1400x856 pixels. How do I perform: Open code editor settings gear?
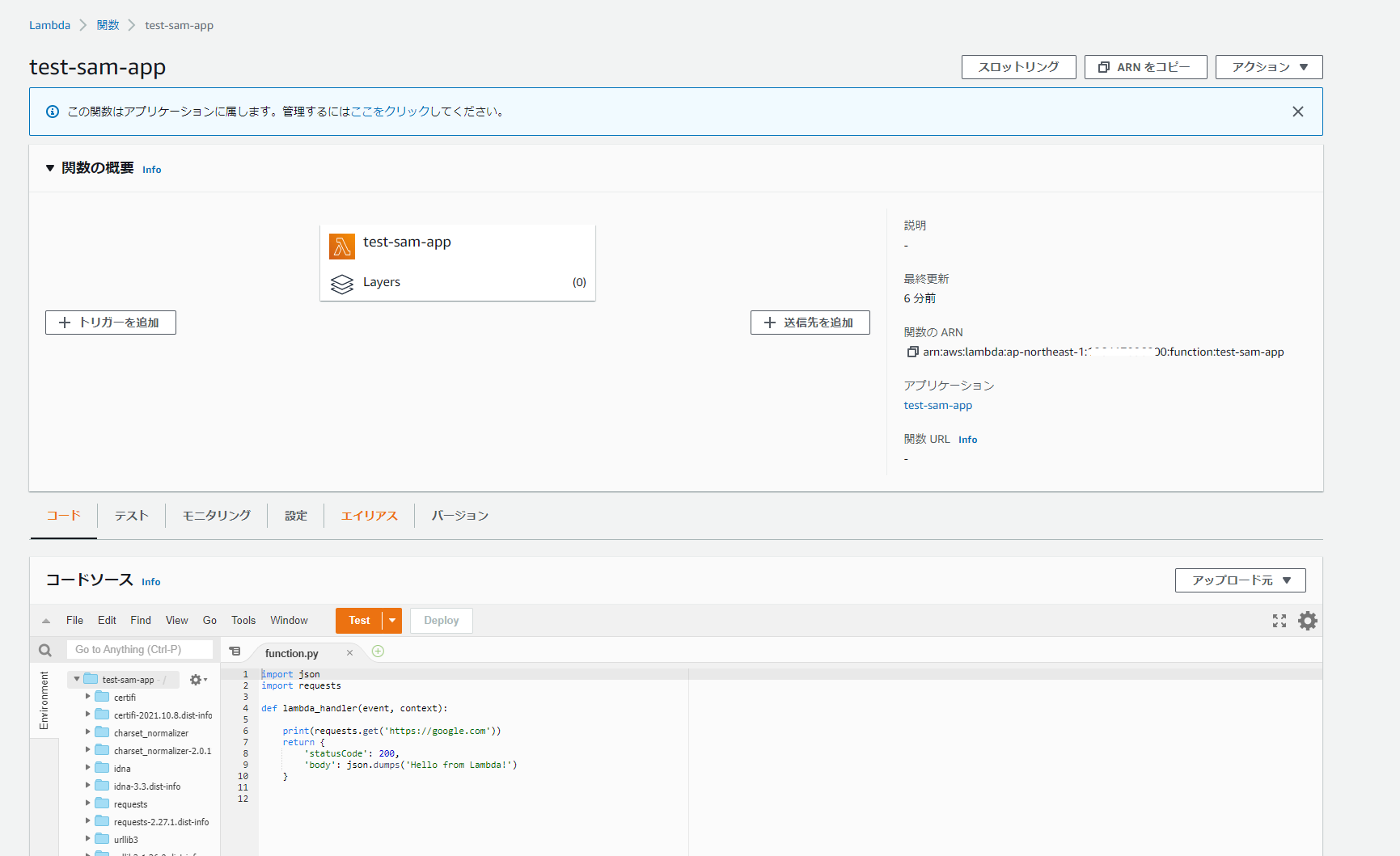click(1308, 621)
